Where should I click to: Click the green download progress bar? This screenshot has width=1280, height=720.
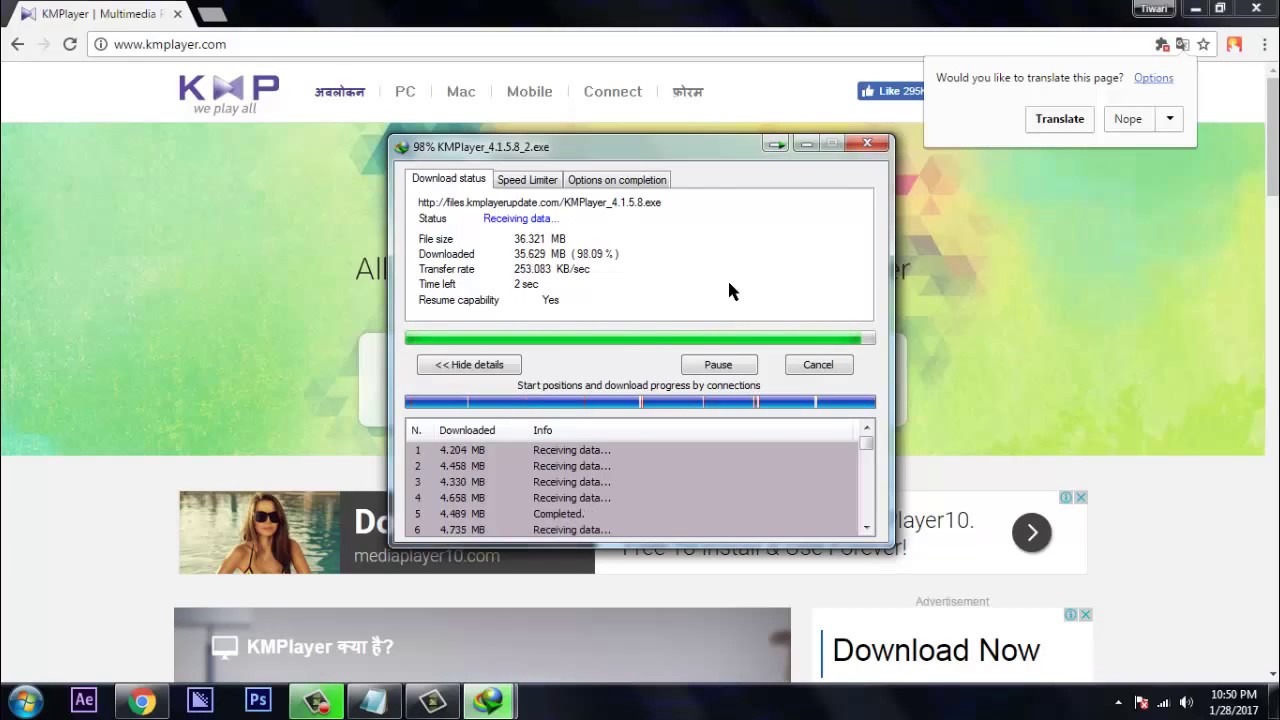640,339
